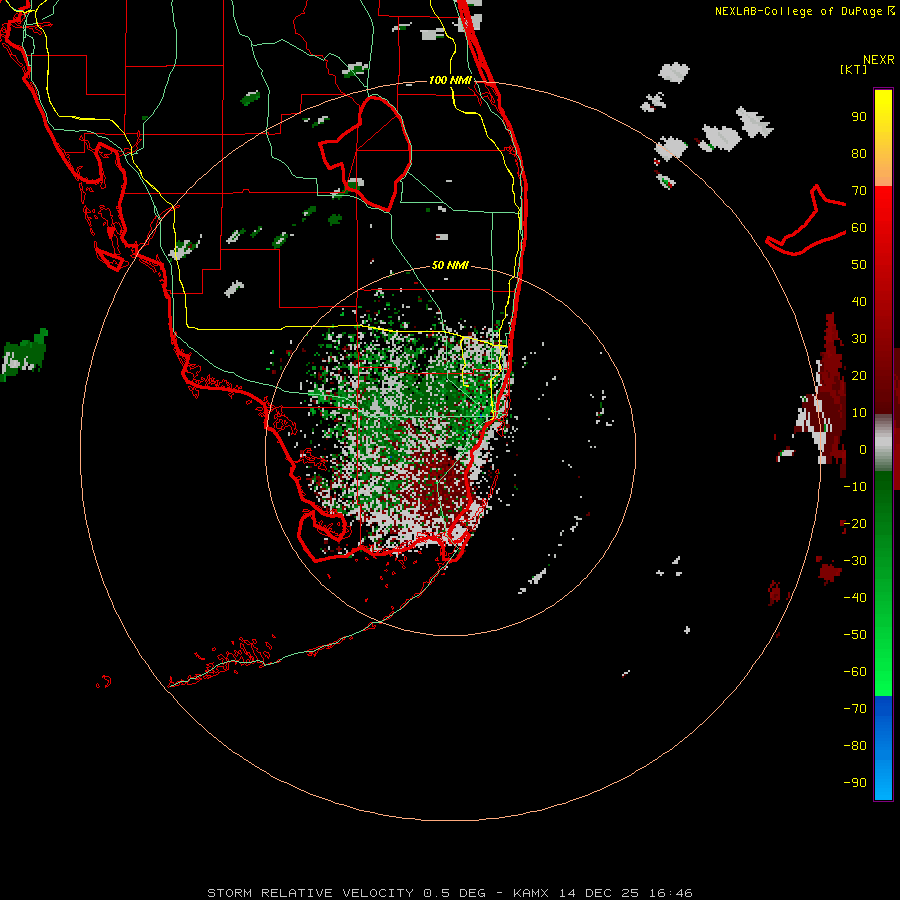The width and height of the screenshot is (900, 900).
Task: Click the tall dark red echo band far east
Action: 832,390
